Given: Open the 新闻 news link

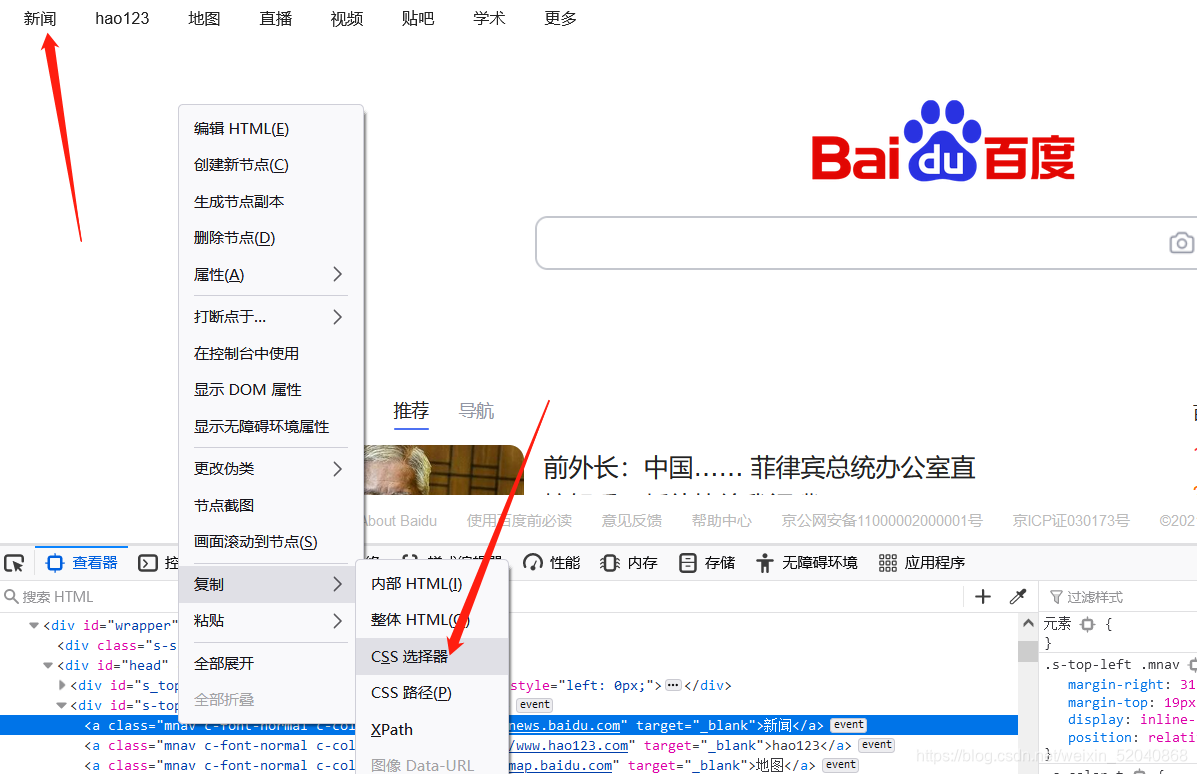Looking at the screenshot, I should point(40,18).
